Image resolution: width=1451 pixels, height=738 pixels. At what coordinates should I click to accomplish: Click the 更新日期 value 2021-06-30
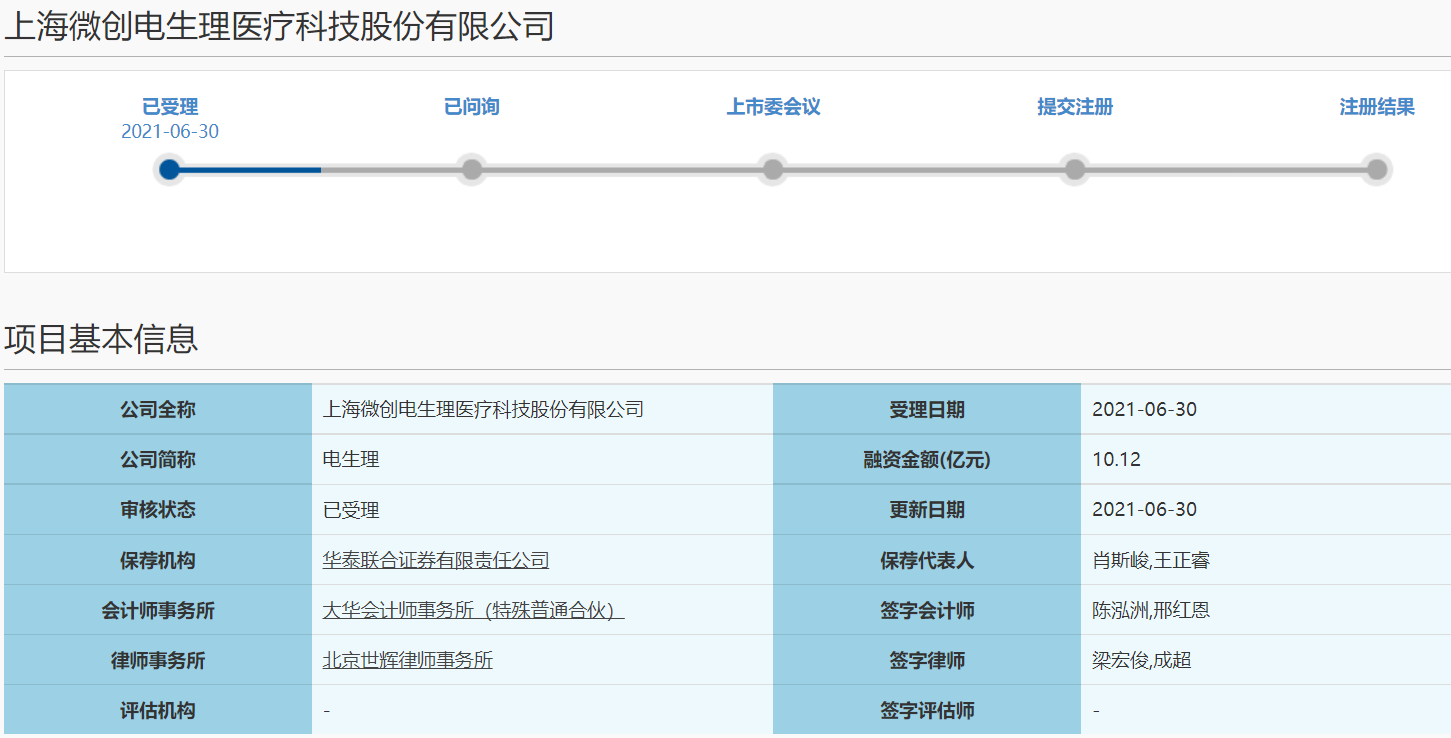click(1144, 510)
